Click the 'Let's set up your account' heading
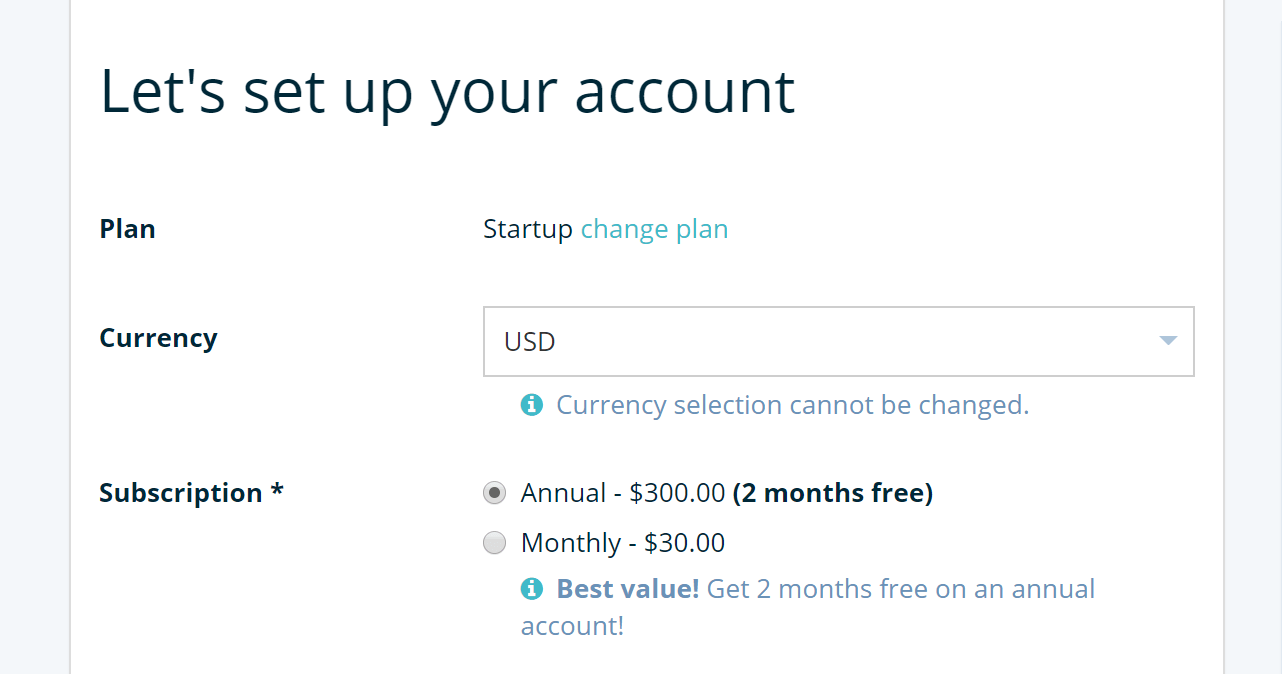This screenshot has height=674, width=1282. (x=447, y=92)
